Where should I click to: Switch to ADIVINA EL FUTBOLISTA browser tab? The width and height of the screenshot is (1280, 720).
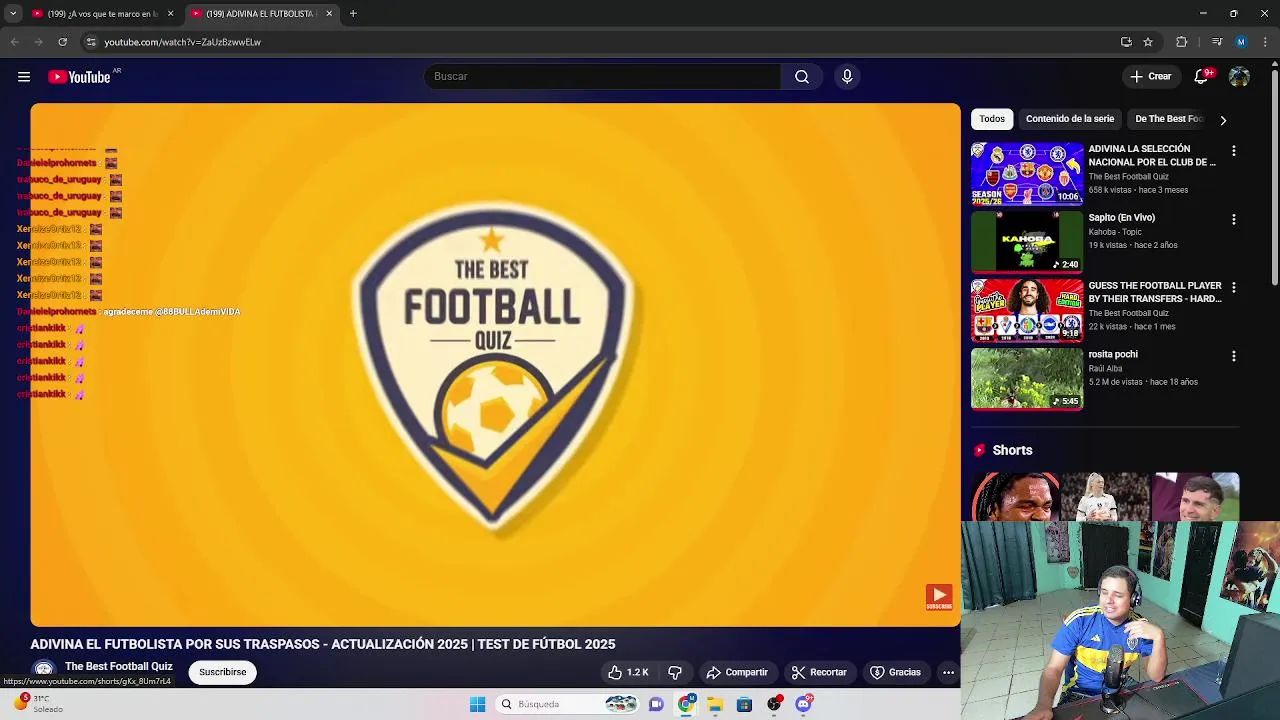click(260, 14)
